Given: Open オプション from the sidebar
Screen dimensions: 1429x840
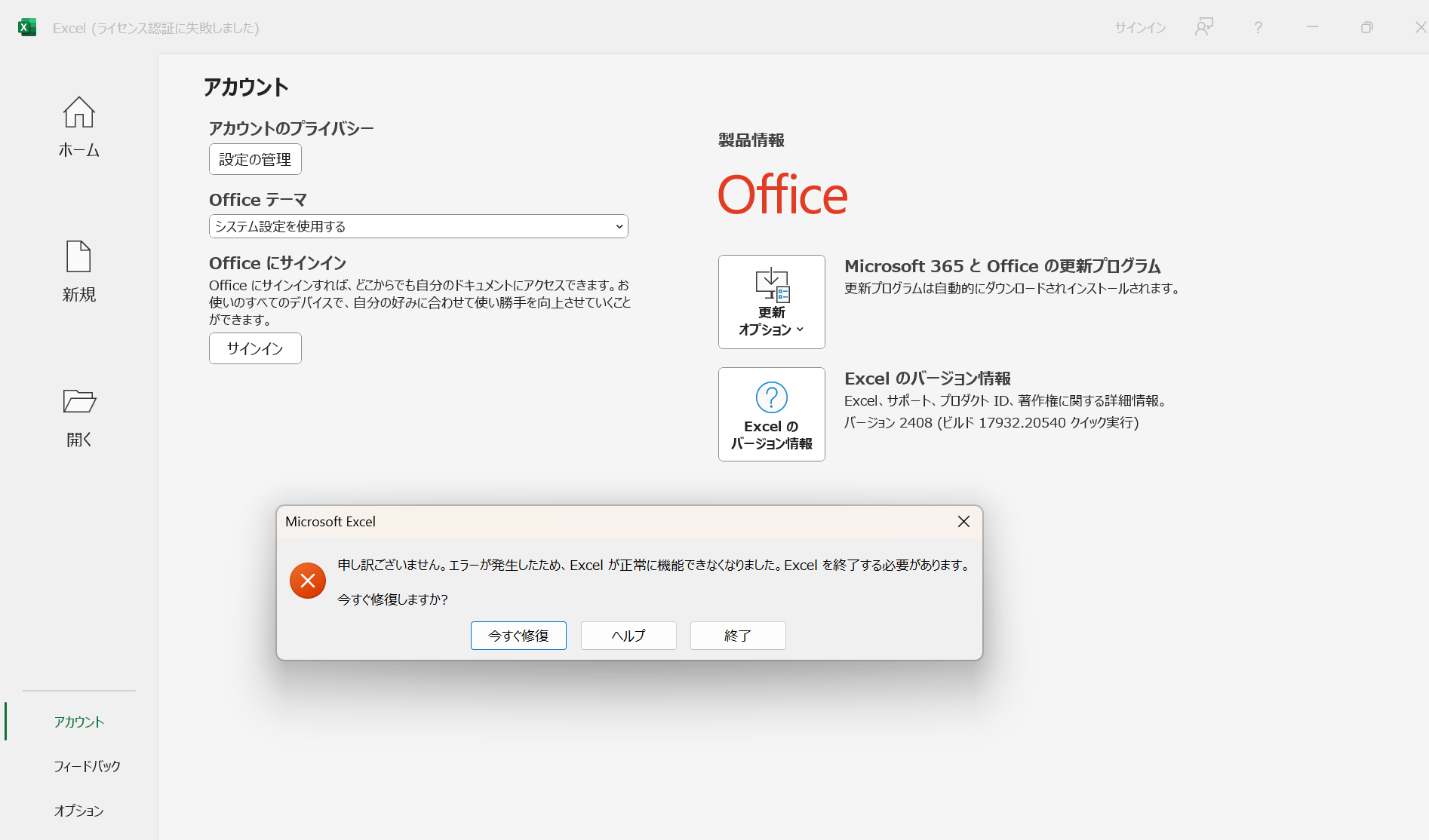Looking at the screenshot, I should point(78,811).
